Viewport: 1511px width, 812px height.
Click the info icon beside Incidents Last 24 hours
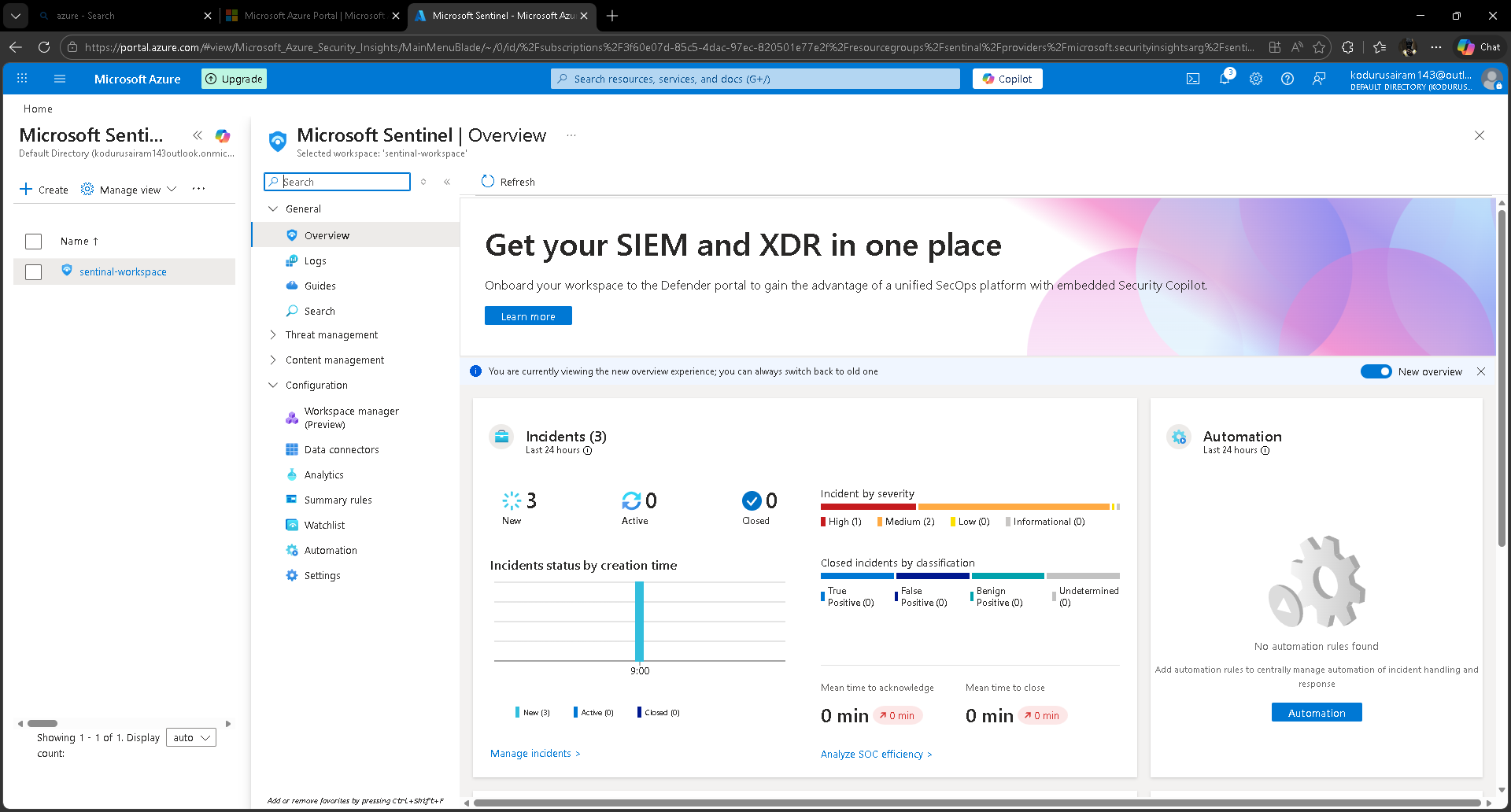(587, 451)
